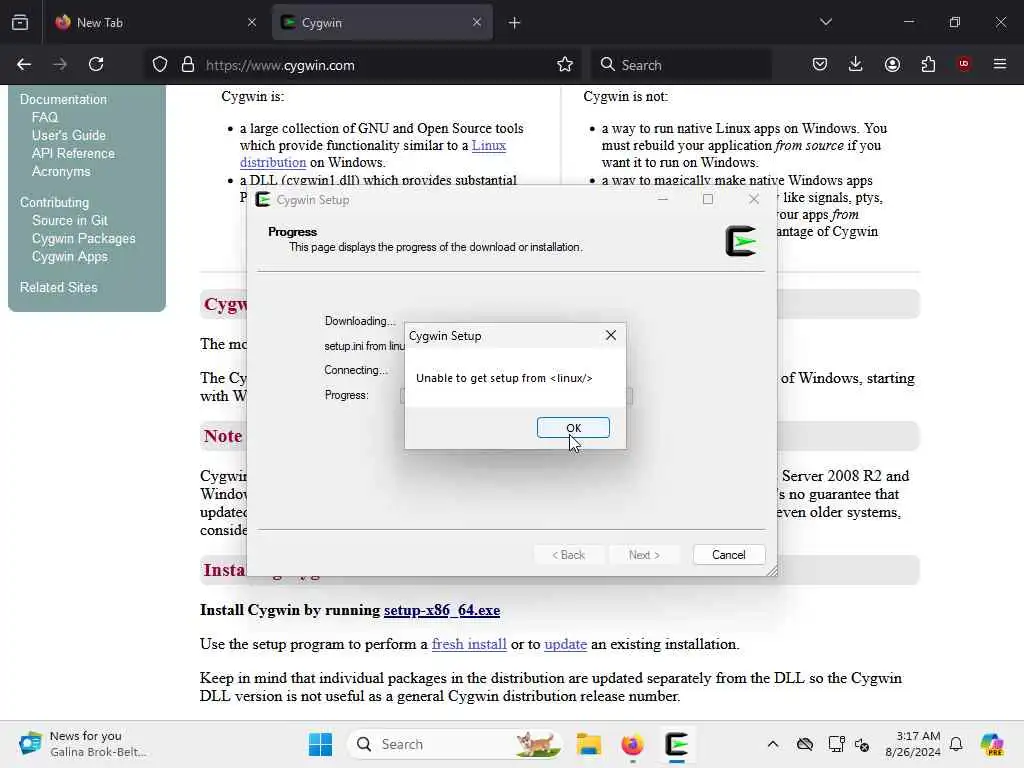
Task: Open the Windows Start menu
Action: [x=321, y=744]
